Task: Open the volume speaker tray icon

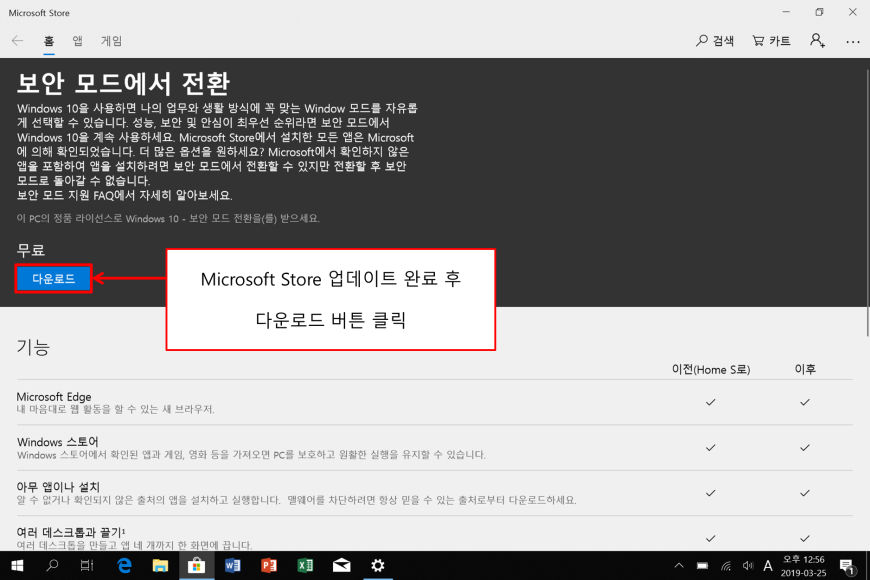Action: tap(748, 566)
